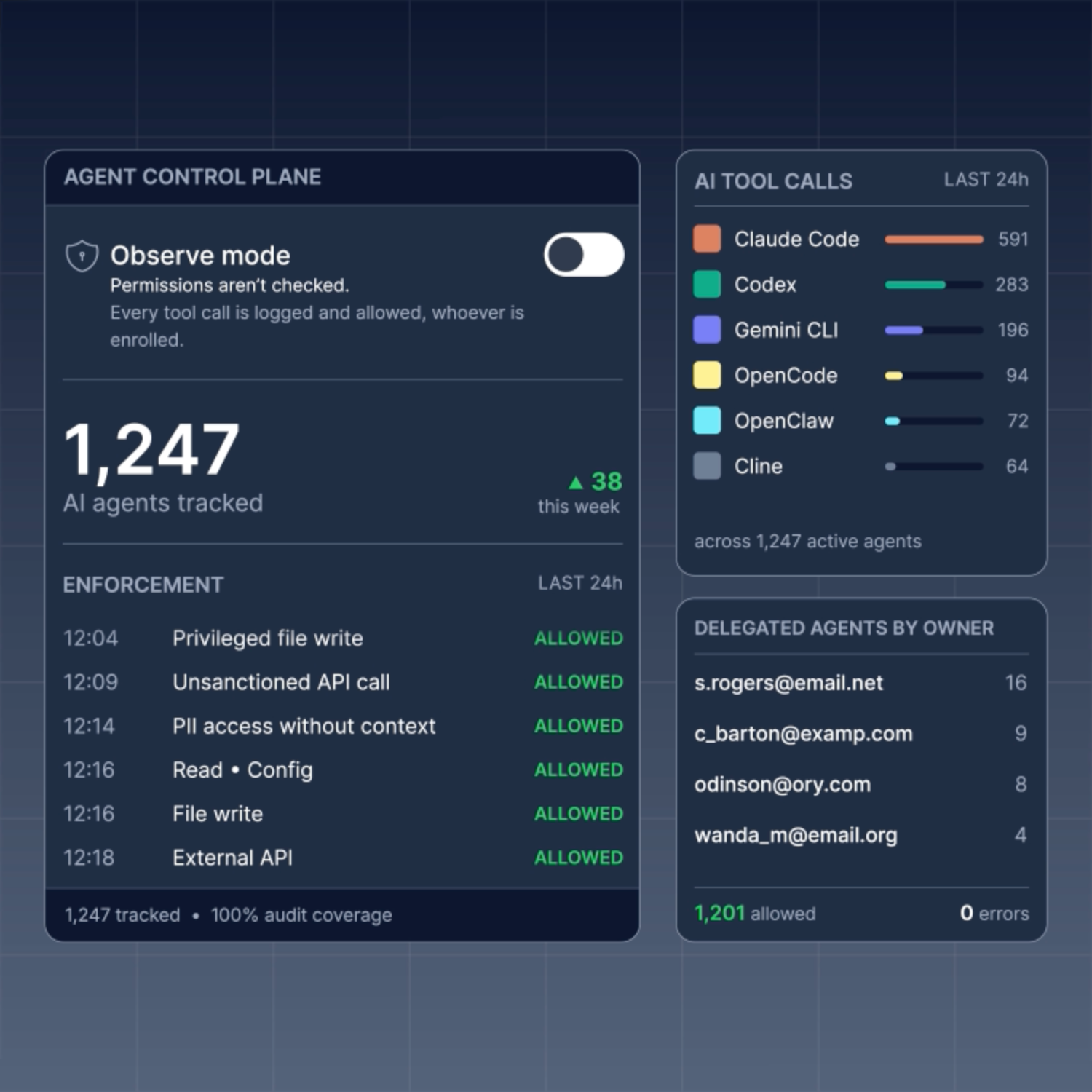Screen dimensions: 1092x1092
Task: Click the green up-triangle next to 38
Action: [x=576, y=483]
